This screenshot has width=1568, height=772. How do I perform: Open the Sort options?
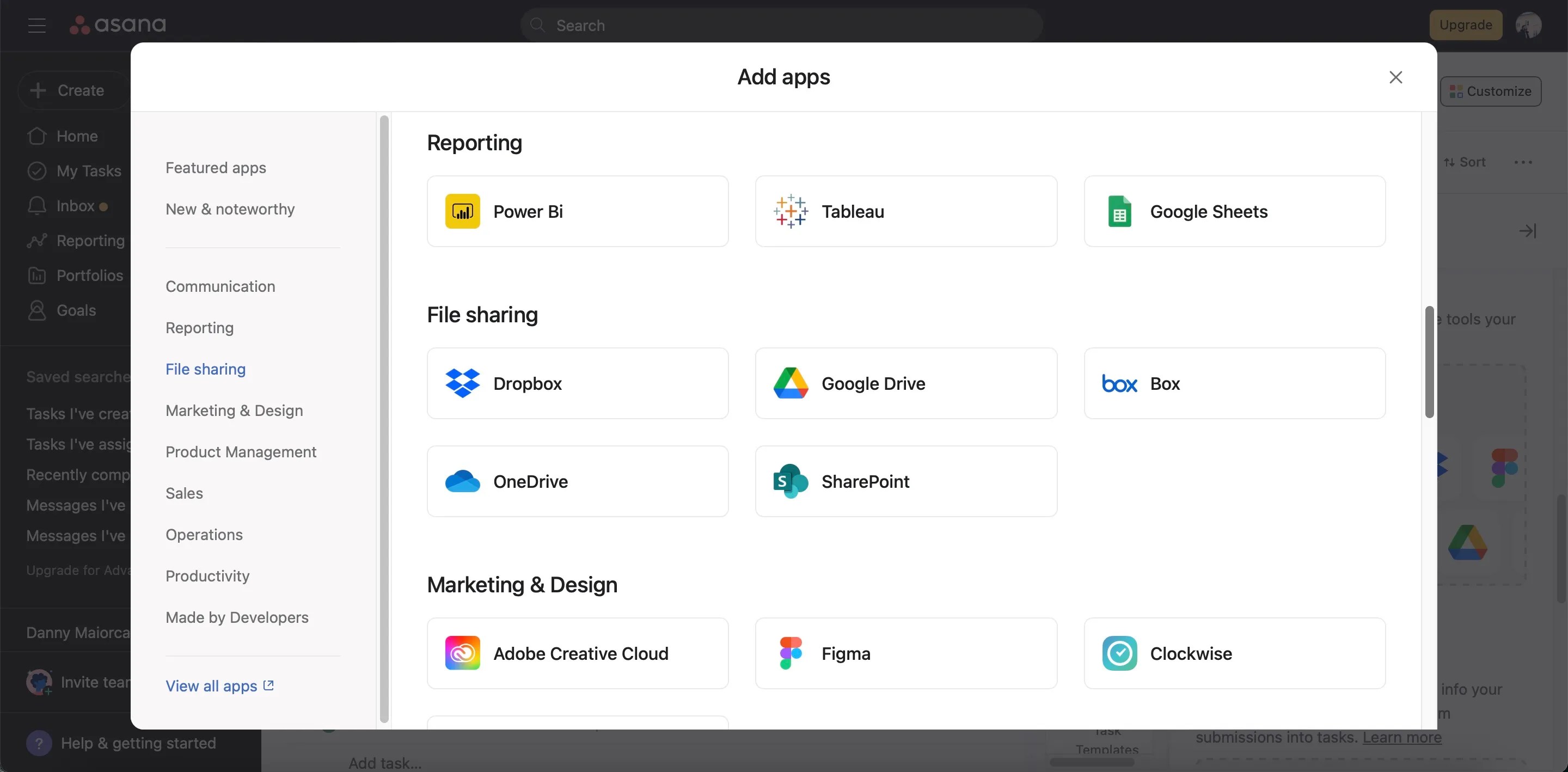(x=1465, y=162)
